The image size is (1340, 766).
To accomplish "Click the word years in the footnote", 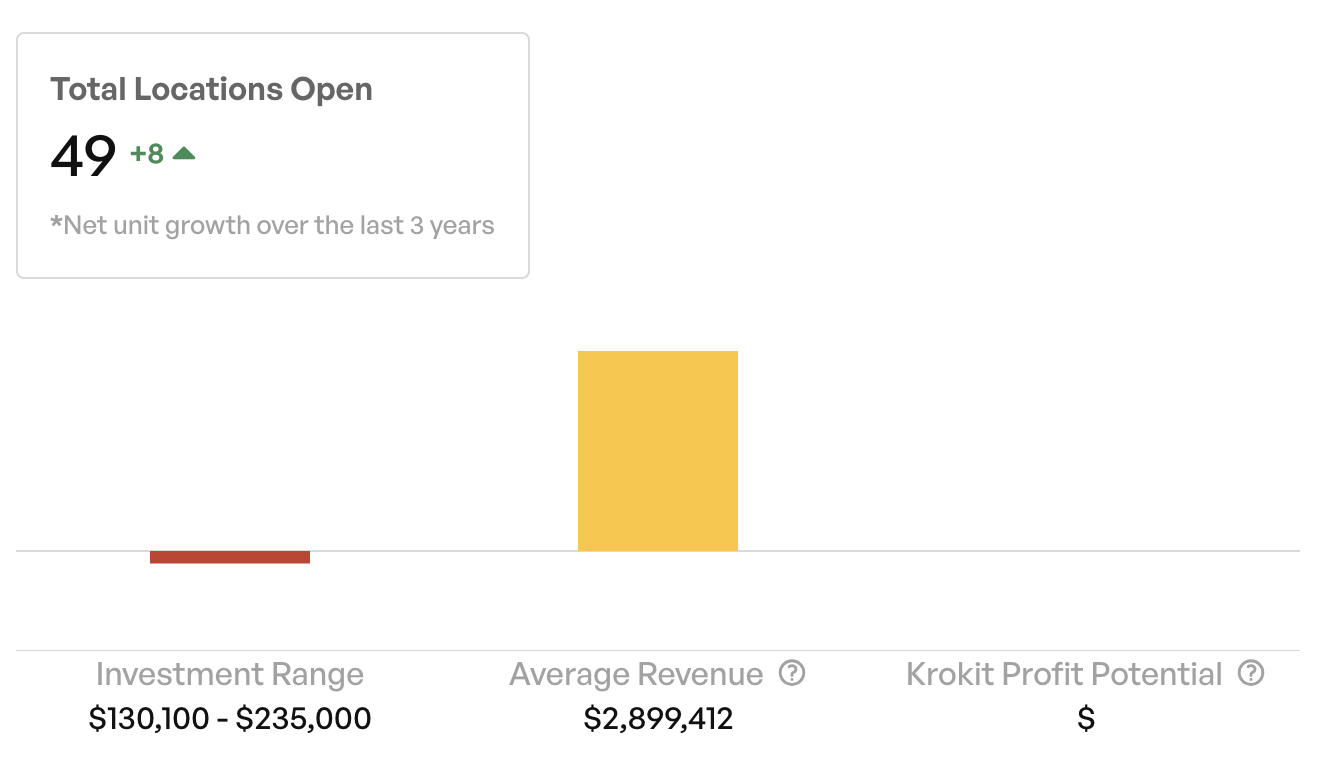I will coord(462,225).
